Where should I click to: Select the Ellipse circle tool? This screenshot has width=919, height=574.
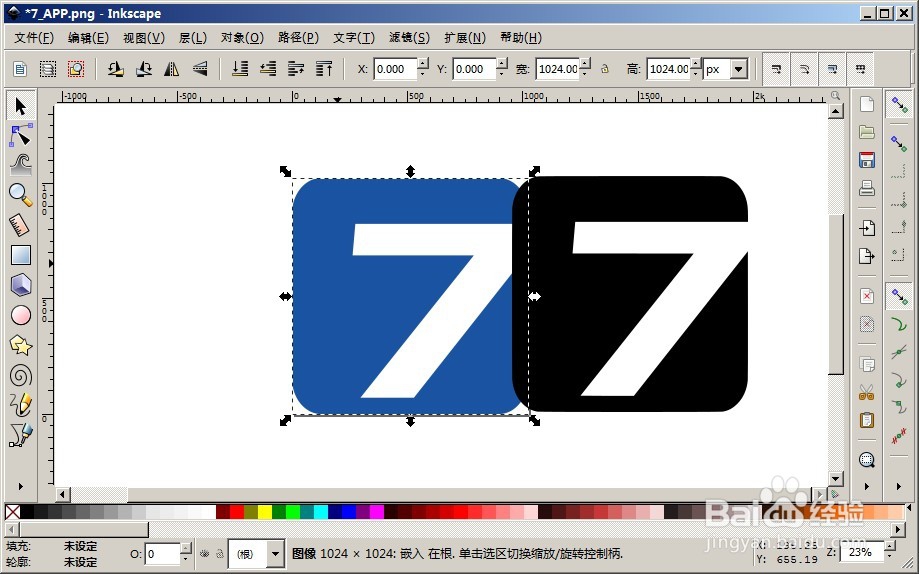pos(21,315)
